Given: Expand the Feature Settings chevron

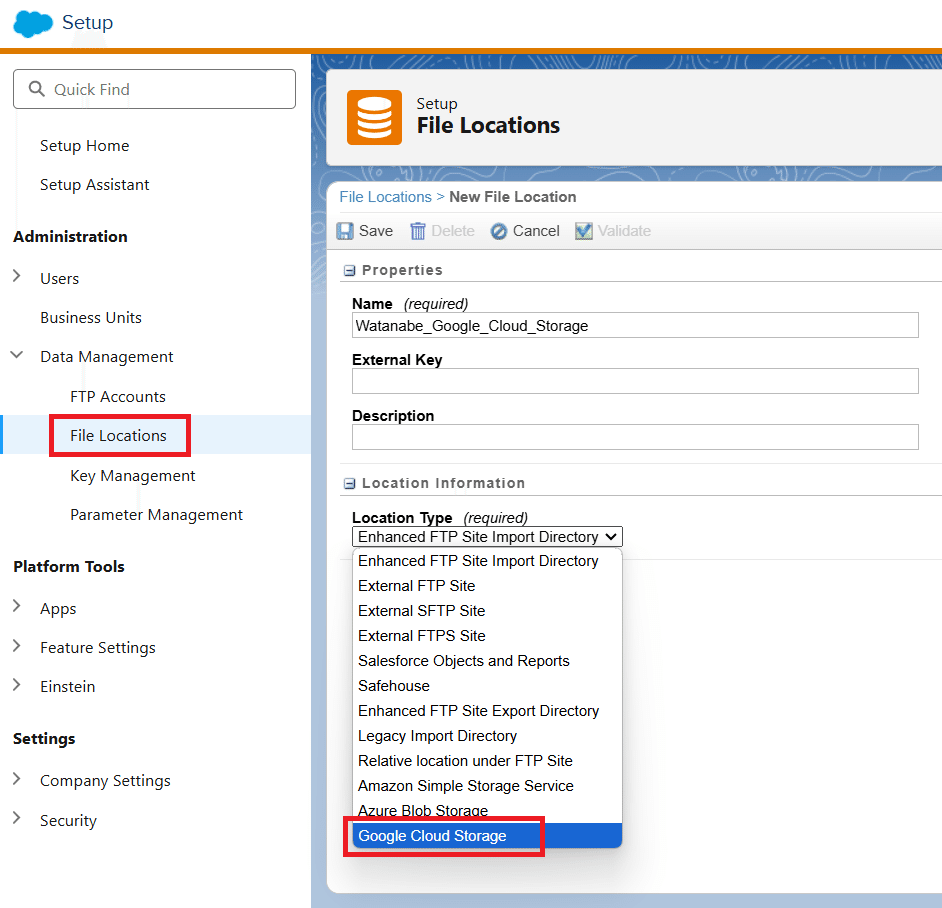Looking at the screenshot, I should point(17,646).
